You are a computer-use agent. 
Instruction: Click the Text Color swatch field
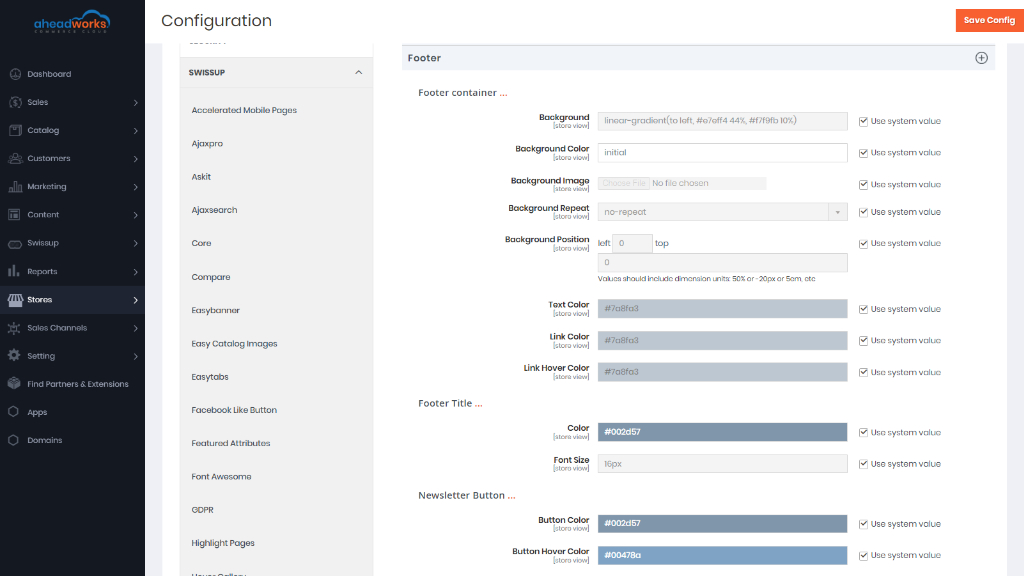point(722,309)
